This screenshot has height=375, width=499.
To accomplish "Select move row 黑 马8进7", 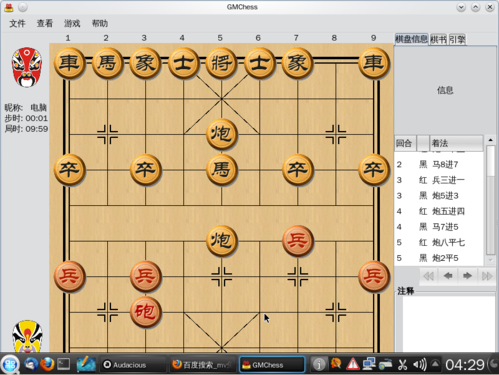I will pyautogui.click(x=439, y=164).
